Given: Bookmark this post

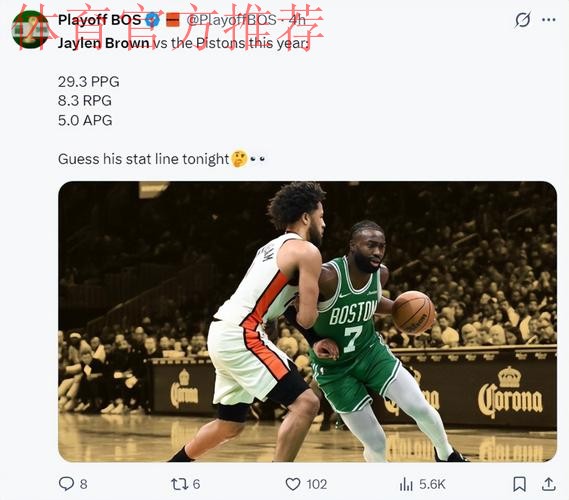Looking at the screenshot, I should point(519,484).
